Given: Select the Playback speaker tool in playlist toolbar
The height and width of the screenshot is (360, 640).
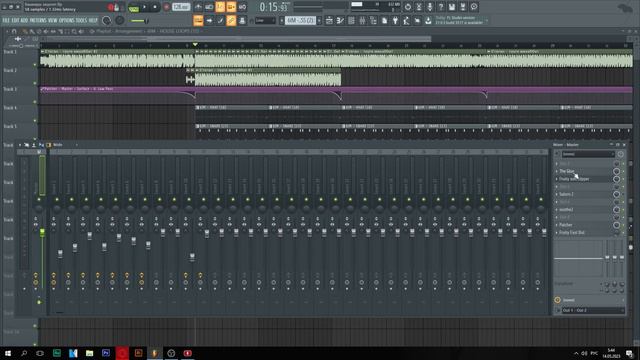Looking at the screenshot, I should (81, 31).
